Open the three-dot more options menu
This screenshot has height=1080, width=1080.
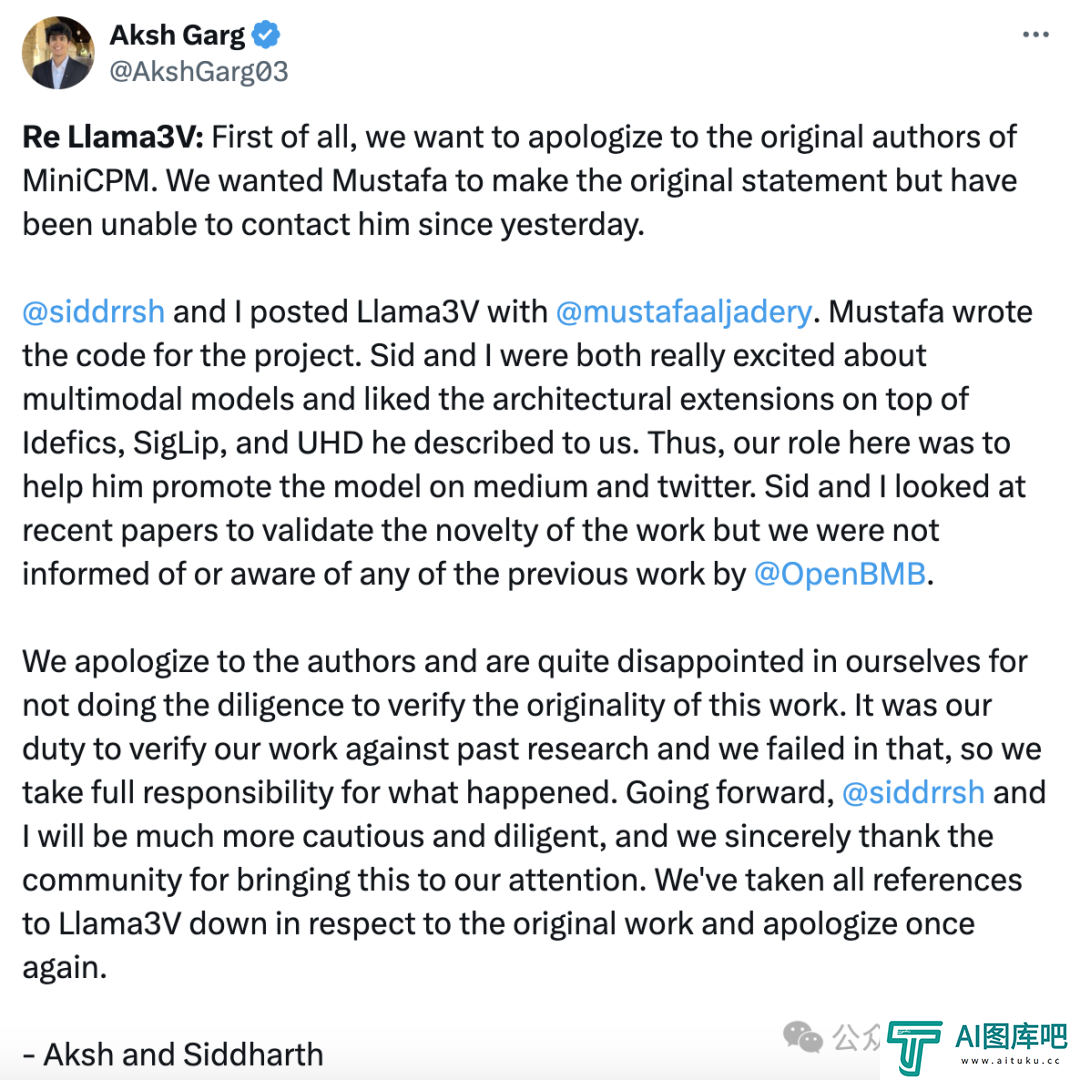(x=1035, y=34)
